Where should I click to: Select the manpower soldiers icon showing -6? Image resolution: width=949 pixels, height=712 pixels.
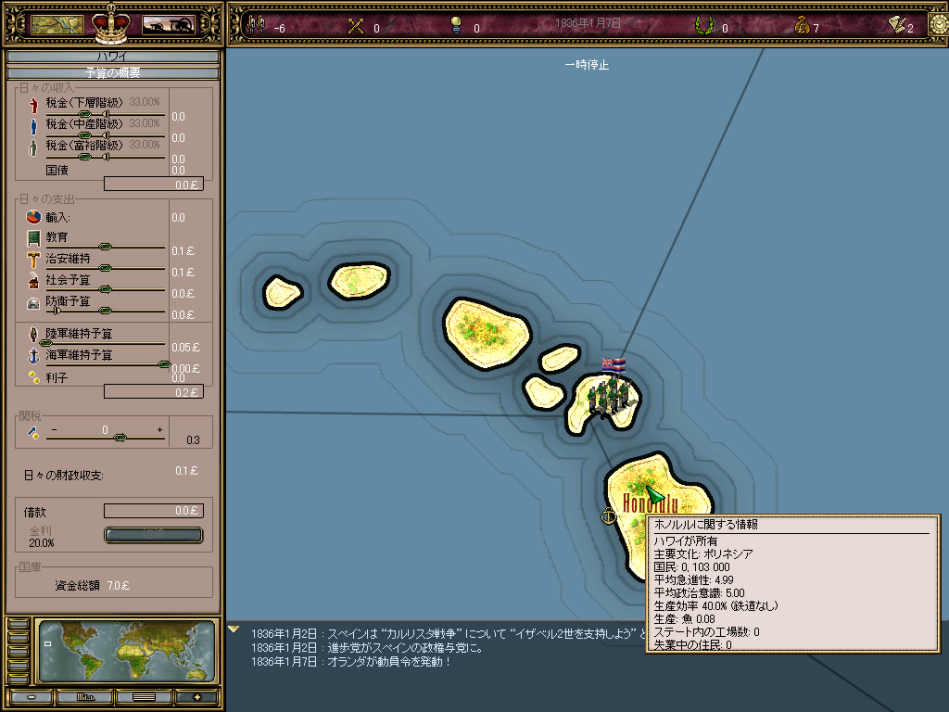tap(257, 25)
